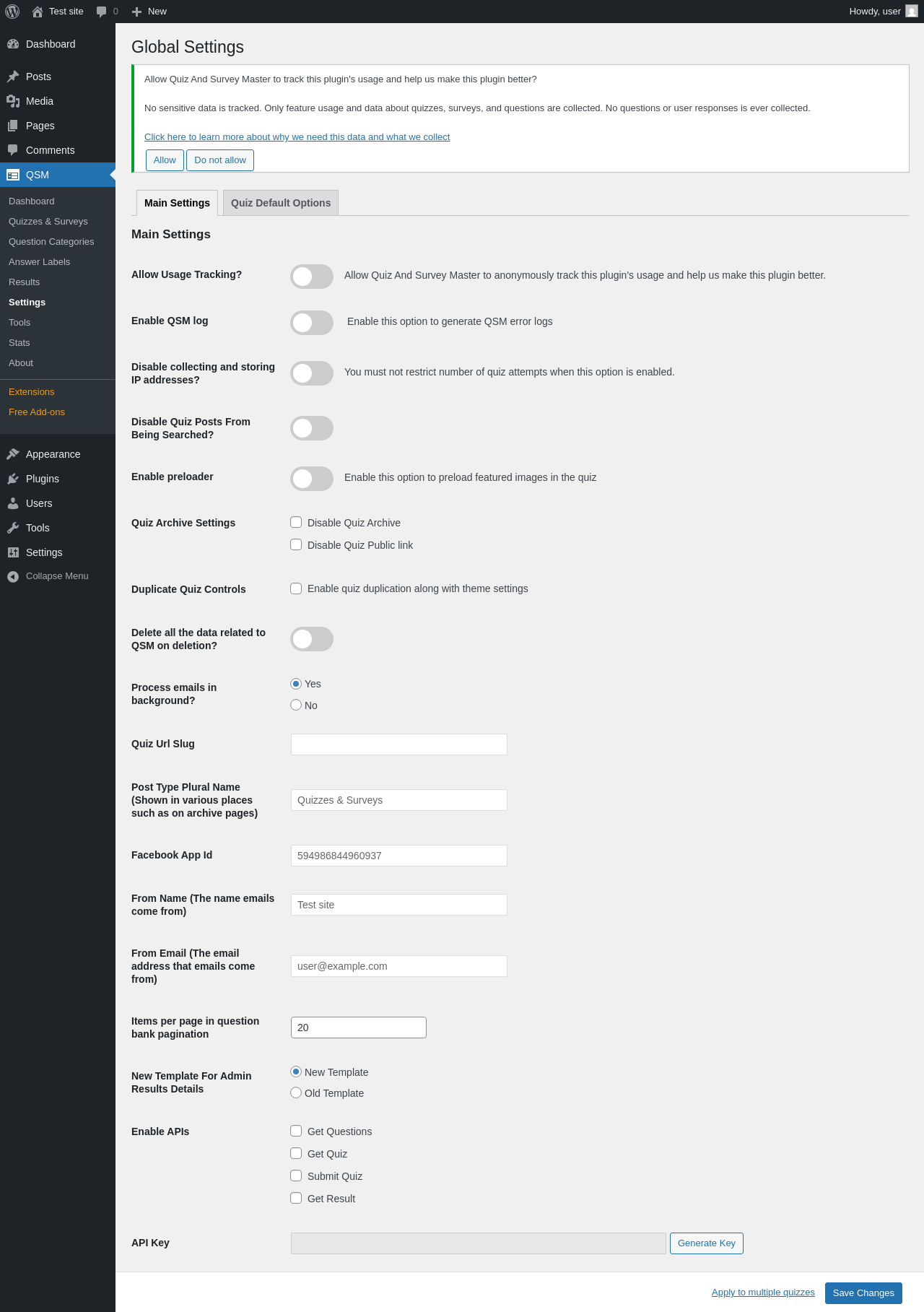
Task: Open the Apply to multiple quizzes link
Action: click(x=763, y=1293)
